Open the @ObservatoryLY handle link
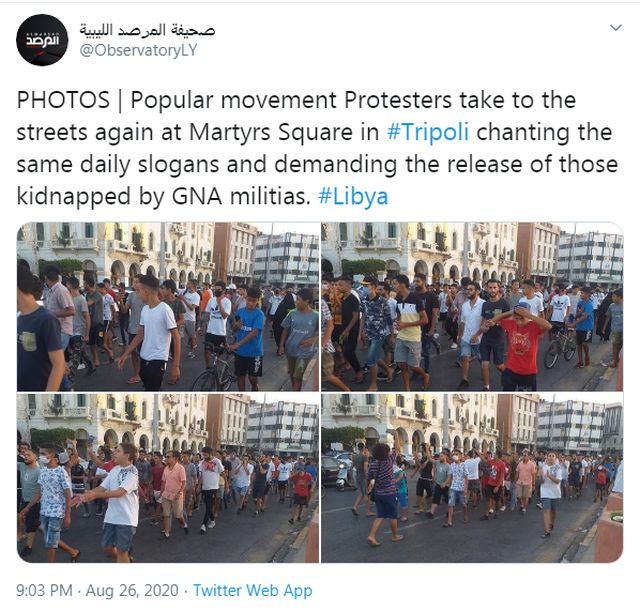Viewport: 640px width, 611px height. (138, 50)
